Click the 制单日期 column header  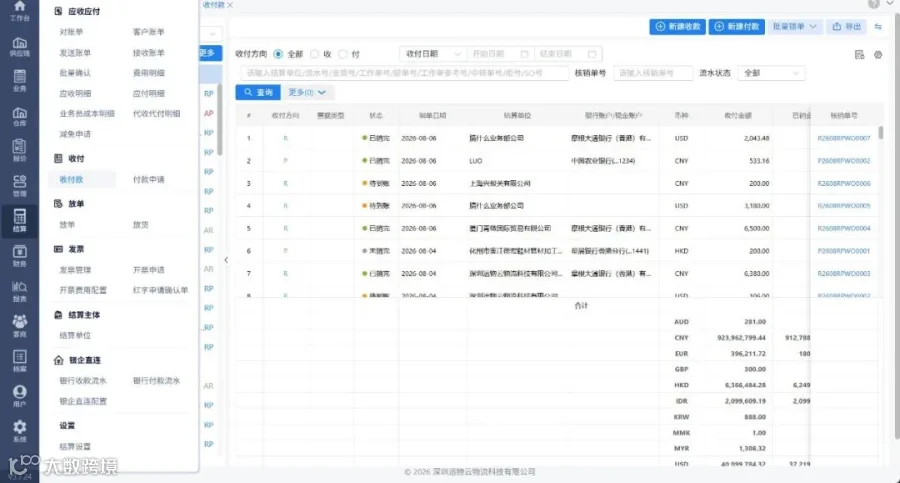[432, 115]
